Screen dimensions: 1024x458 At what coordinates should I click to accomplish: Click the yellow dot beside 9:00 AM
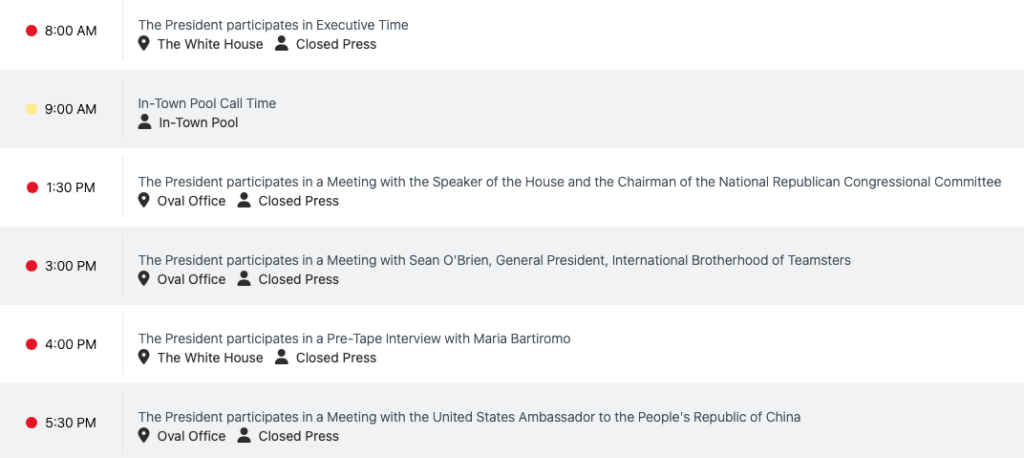tap(31, 109)
